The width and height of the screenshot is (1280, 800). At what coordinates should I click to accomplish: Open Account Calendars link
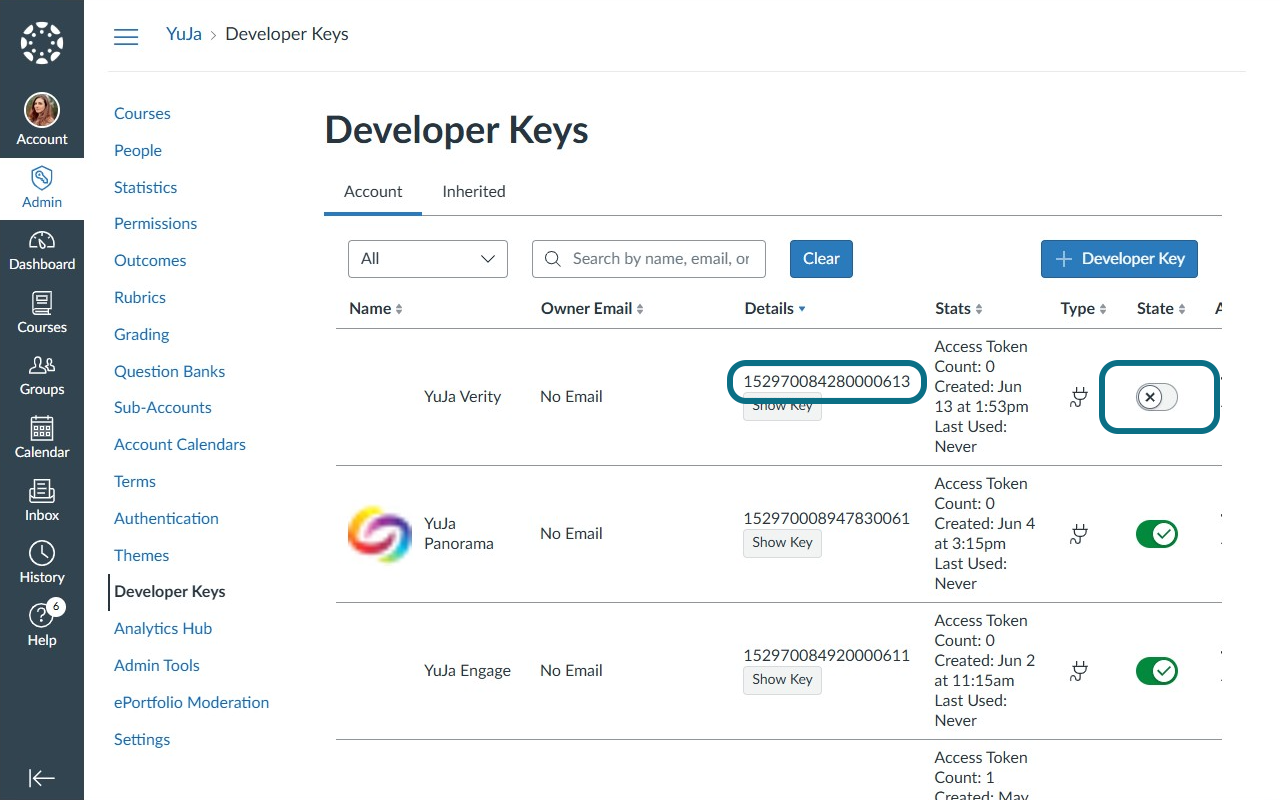pos(180,445)
